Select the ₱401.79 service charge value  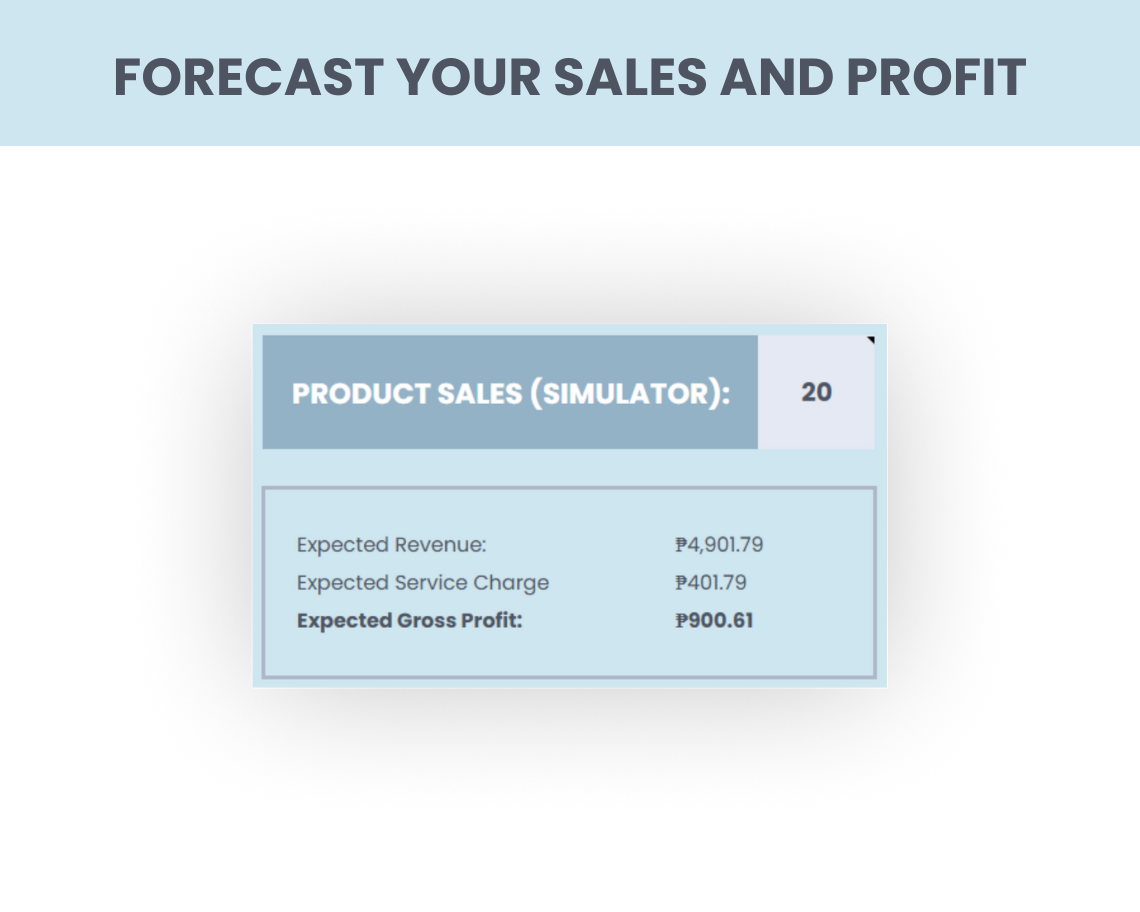pyautogui.click(x=711, y=583)
